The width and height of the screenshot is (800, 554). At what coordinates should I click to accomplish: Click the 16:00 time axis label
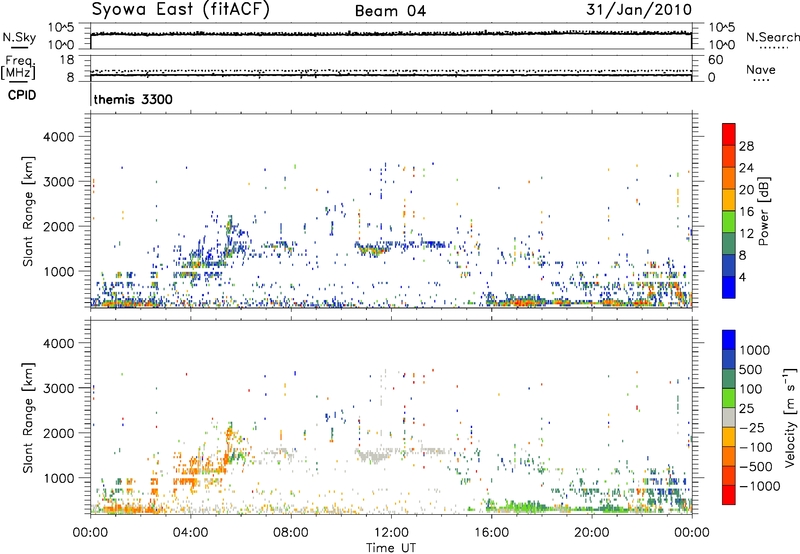tap(491, 533)
